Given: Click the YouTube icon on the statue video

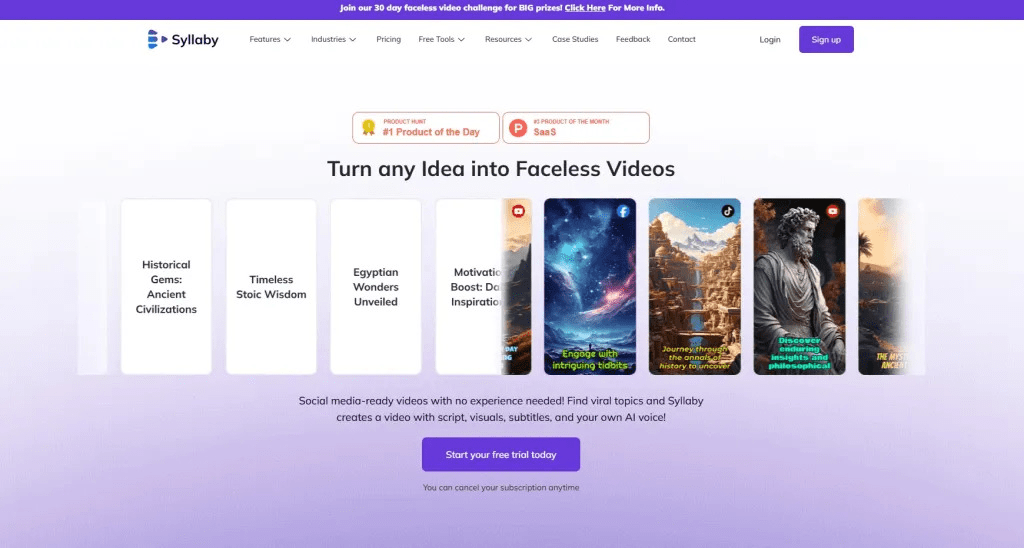Looking at the screenshot, I should coord(832,211).
